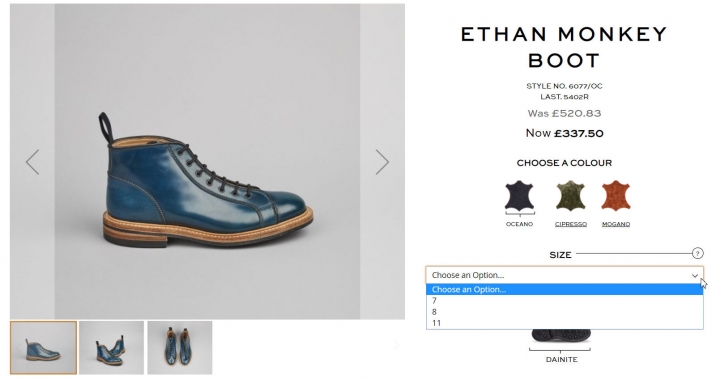This screenshot has height=379, width=720.
Task: Choose size 11 from the list
Action: click(565, 323)
